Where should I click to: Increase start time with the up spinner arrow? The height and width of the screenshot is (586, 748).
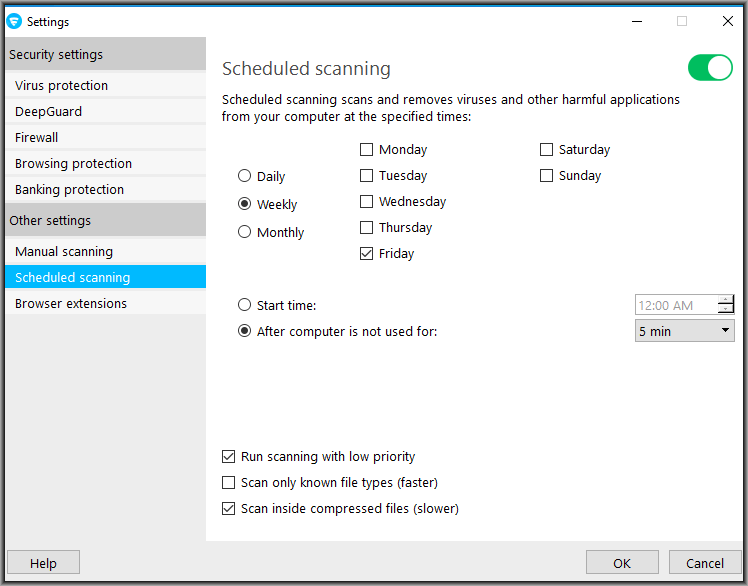[726, 300]
